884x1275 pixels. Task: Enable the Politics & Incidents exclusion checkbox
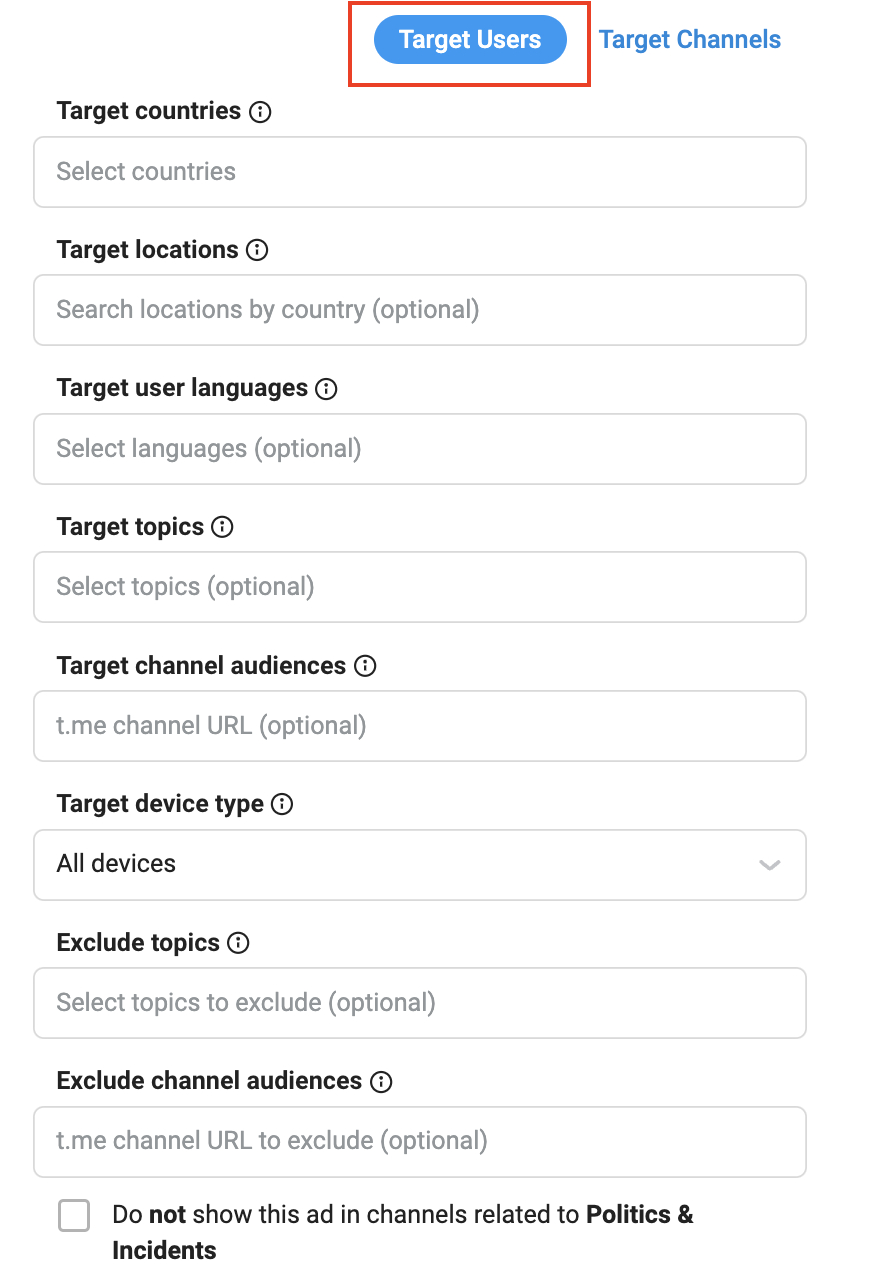(74, 1216)
